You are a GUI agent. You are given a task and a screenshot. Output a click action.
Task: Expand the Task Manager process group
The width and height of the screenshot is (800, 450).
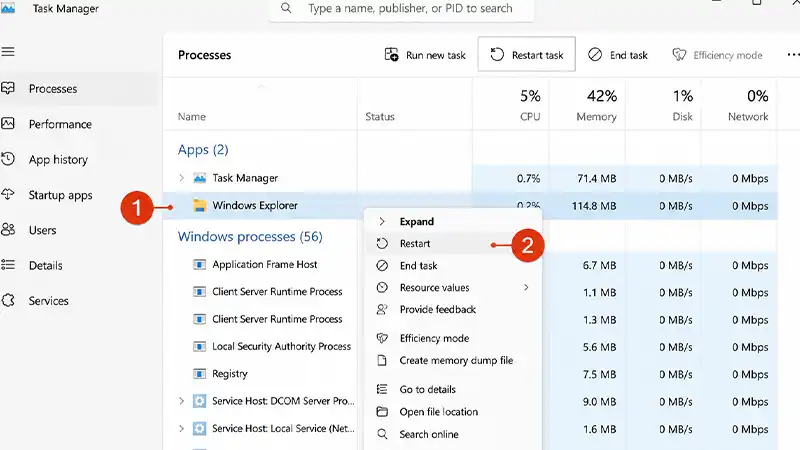[181, 178]
